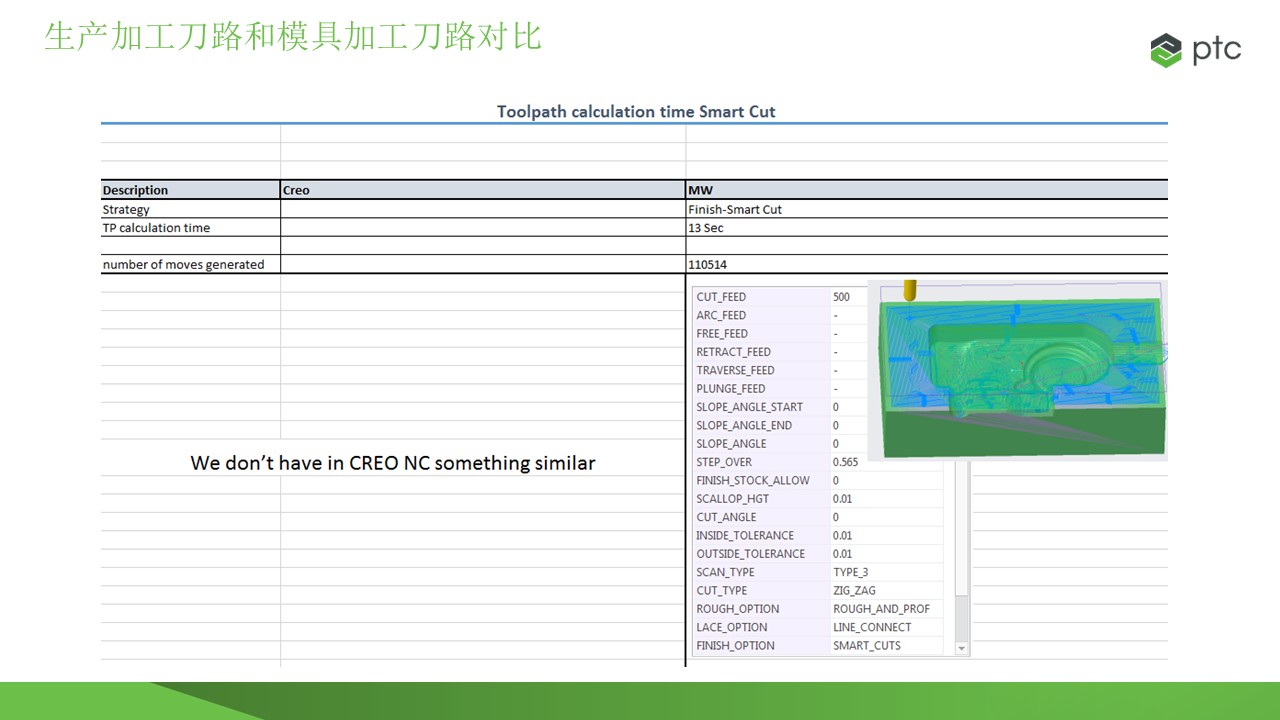Select the slide title in Chinese

tap(293, 37)
